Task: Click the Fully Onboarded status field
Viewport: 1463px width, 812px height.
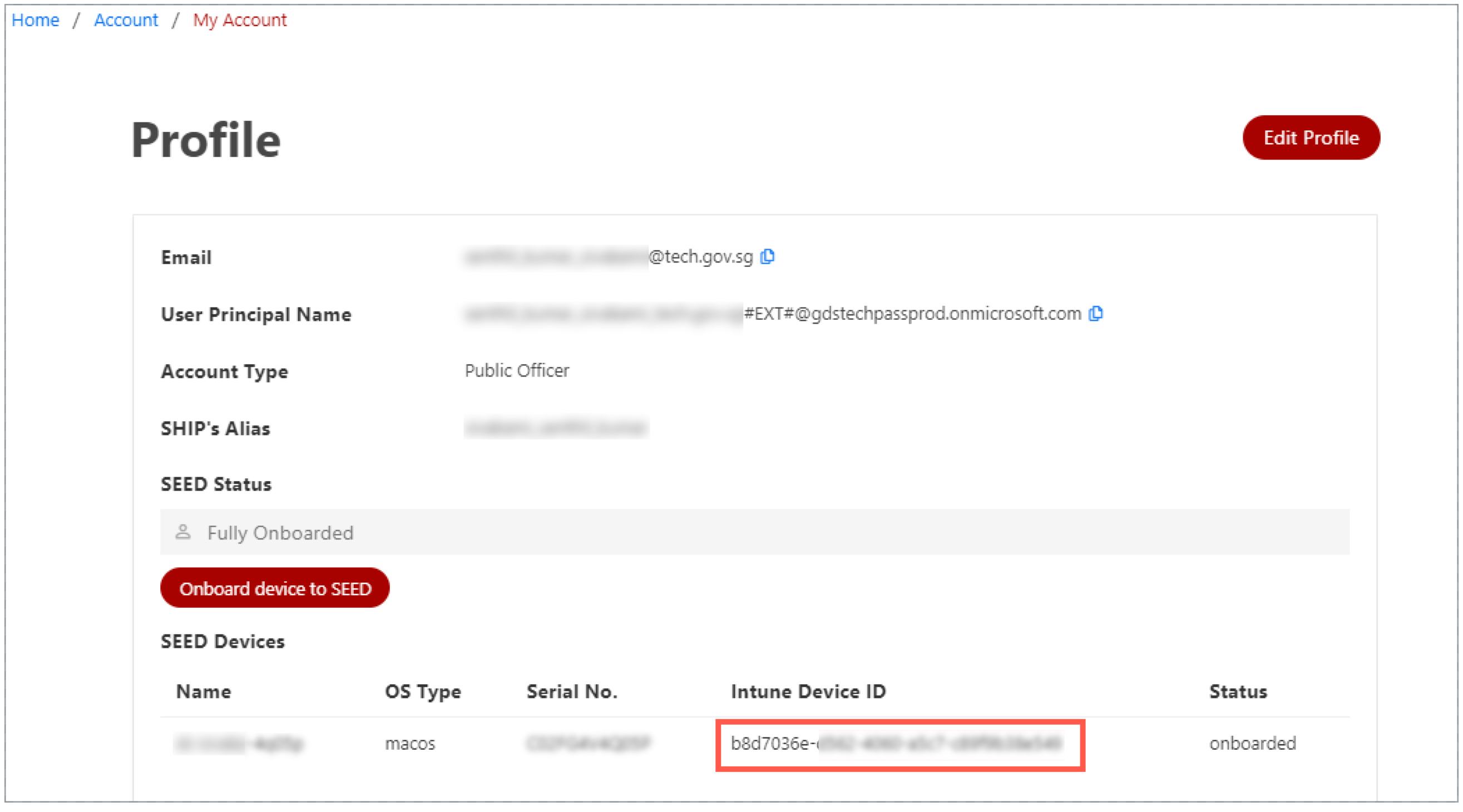Action: [x=754, y=532]
